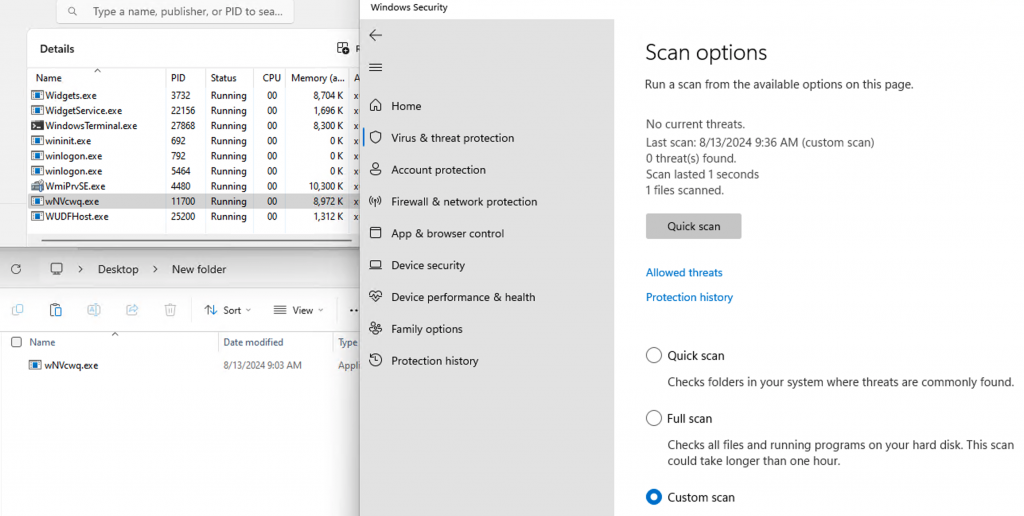Click the window icon for App control
The height and width of the screenshot is (516, 1024).
(376, 233)
